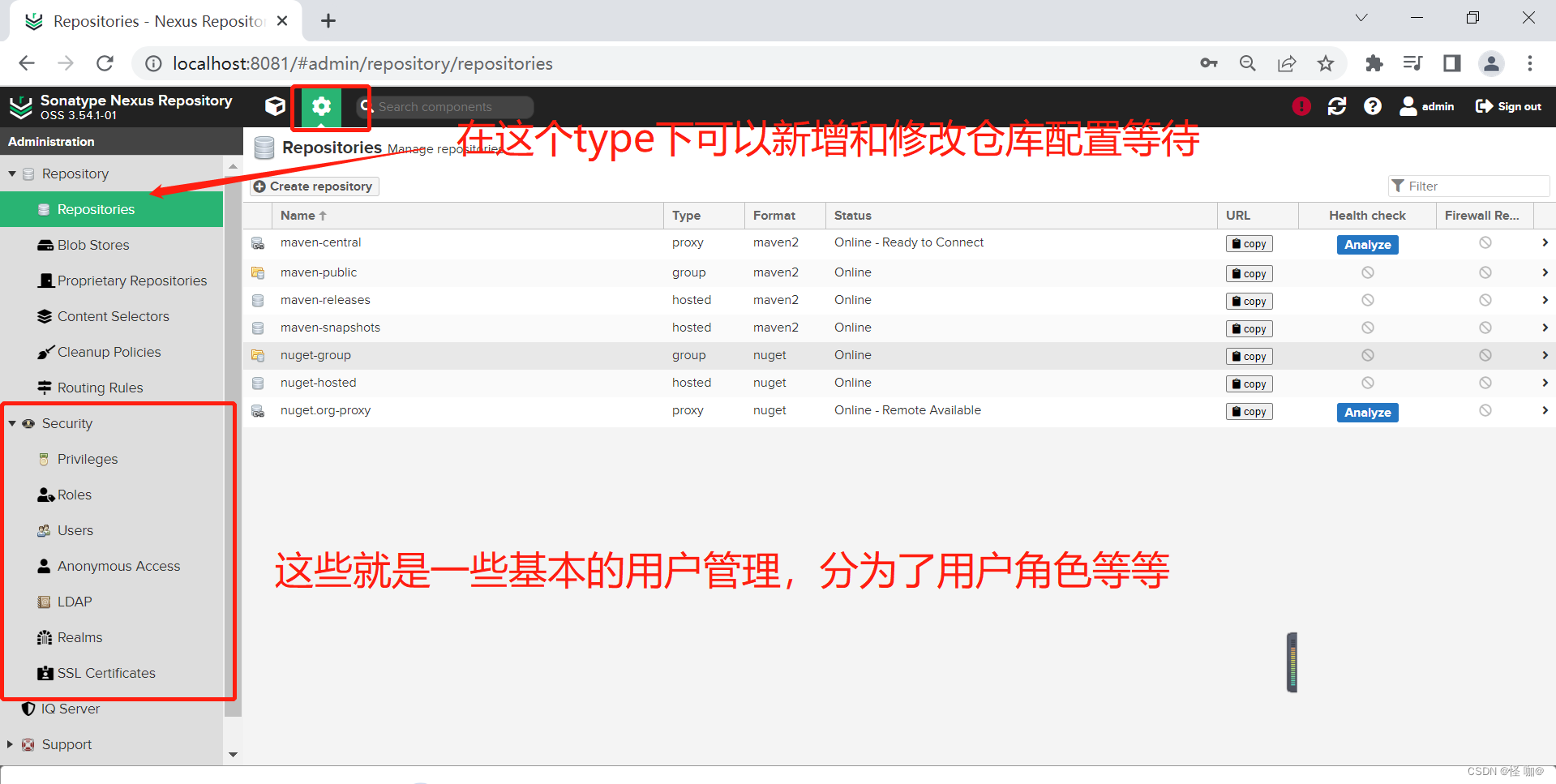The image size is (1556, 784).
Task: Copy URL for maven-public
Action: [x=1250, y=274]
